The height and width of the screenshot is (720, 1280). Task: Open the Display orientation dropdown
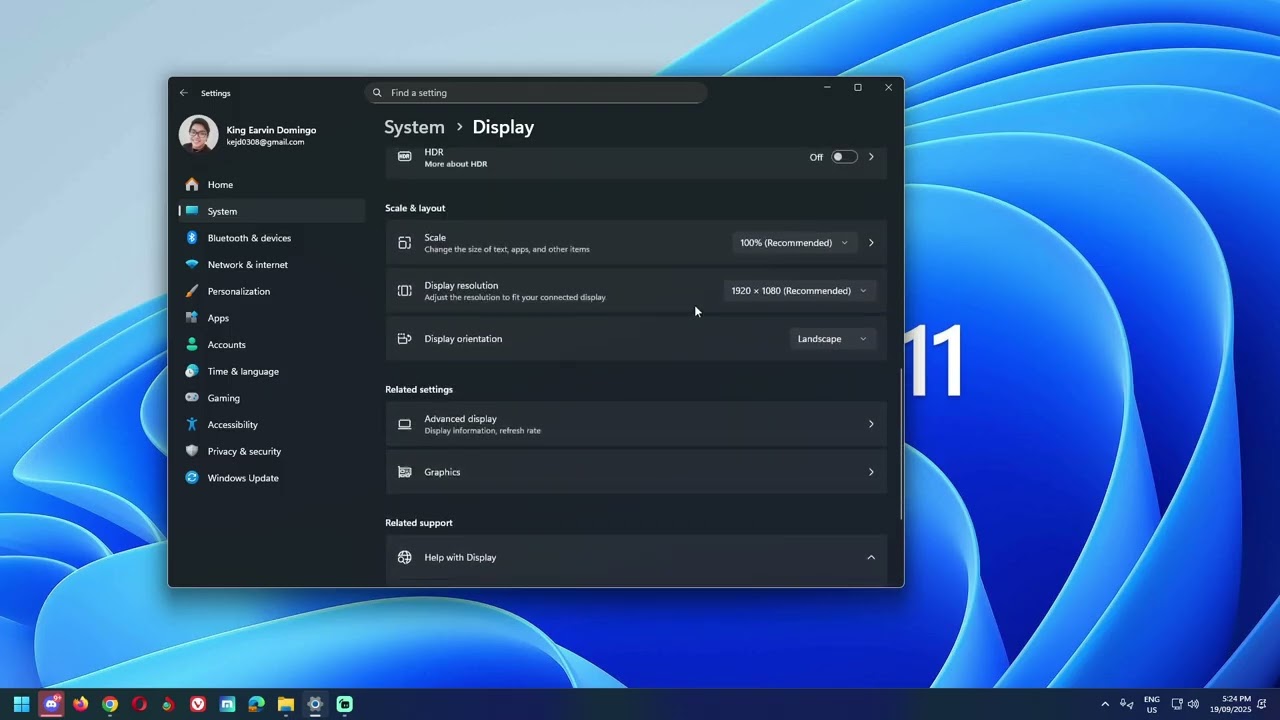pyautogui.click(x=832, y=339)
